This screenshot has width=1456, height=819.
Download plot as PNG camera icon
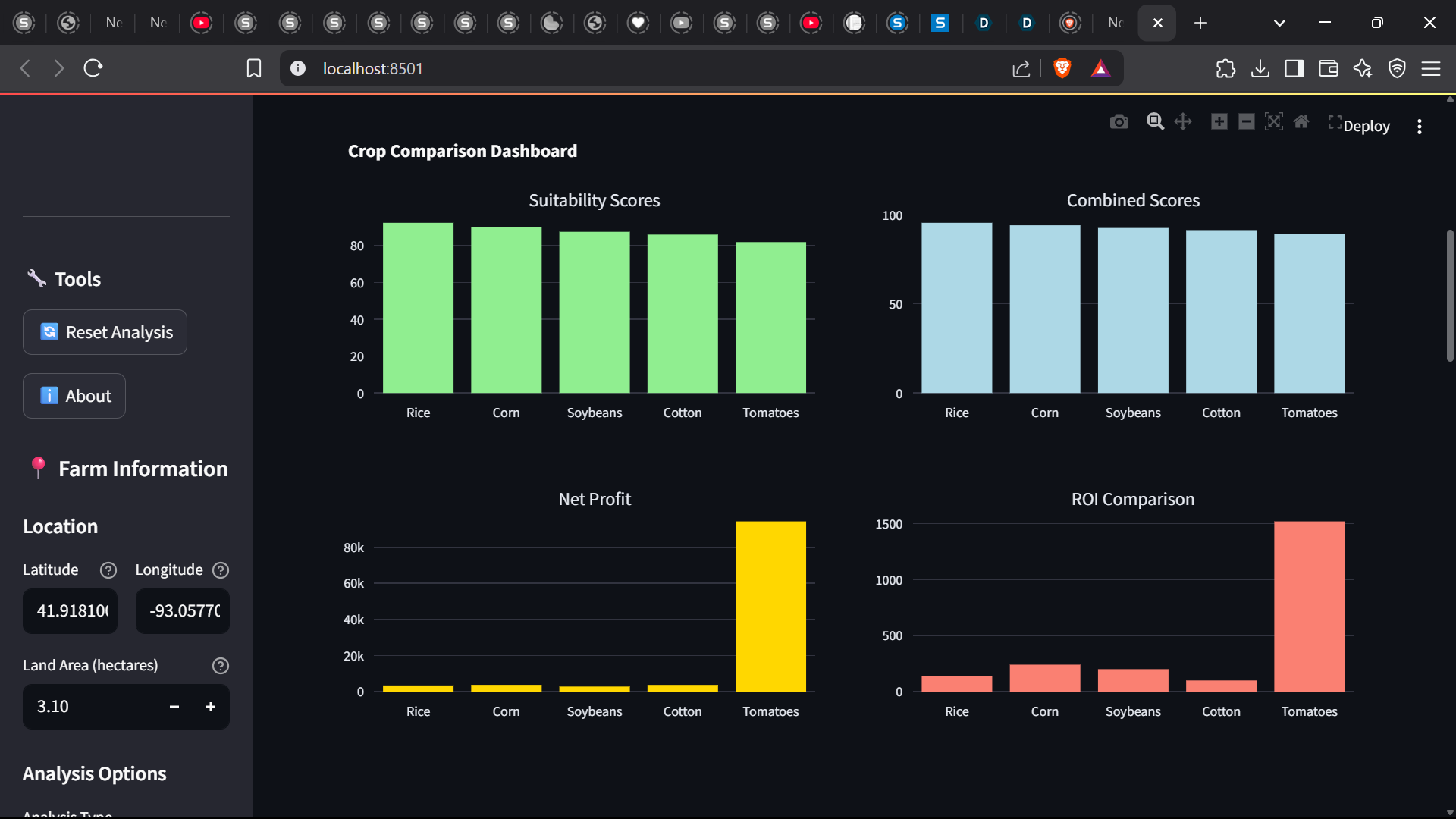(x=1119, y=122)
